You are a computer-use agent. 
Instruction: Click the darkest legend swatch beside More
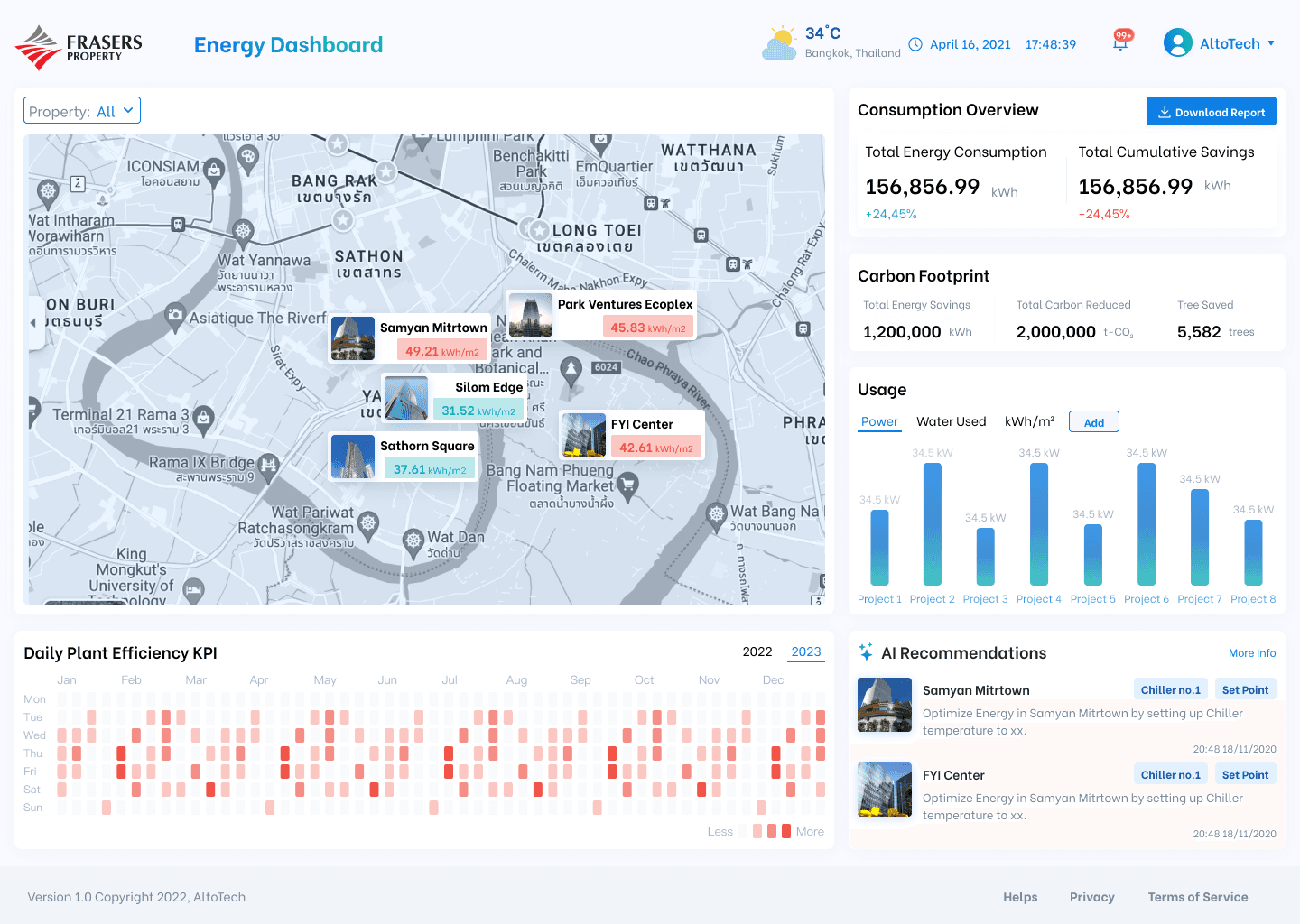[786, 831]
